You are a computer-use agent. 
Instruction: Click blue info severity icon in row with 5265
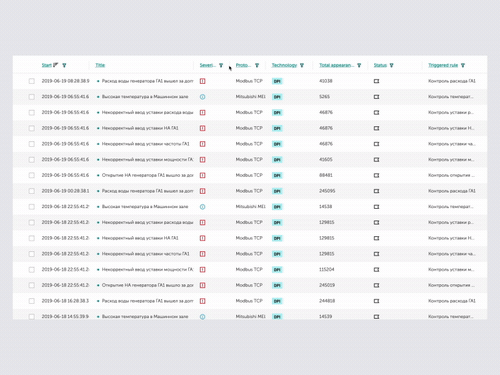coord(202,97)
